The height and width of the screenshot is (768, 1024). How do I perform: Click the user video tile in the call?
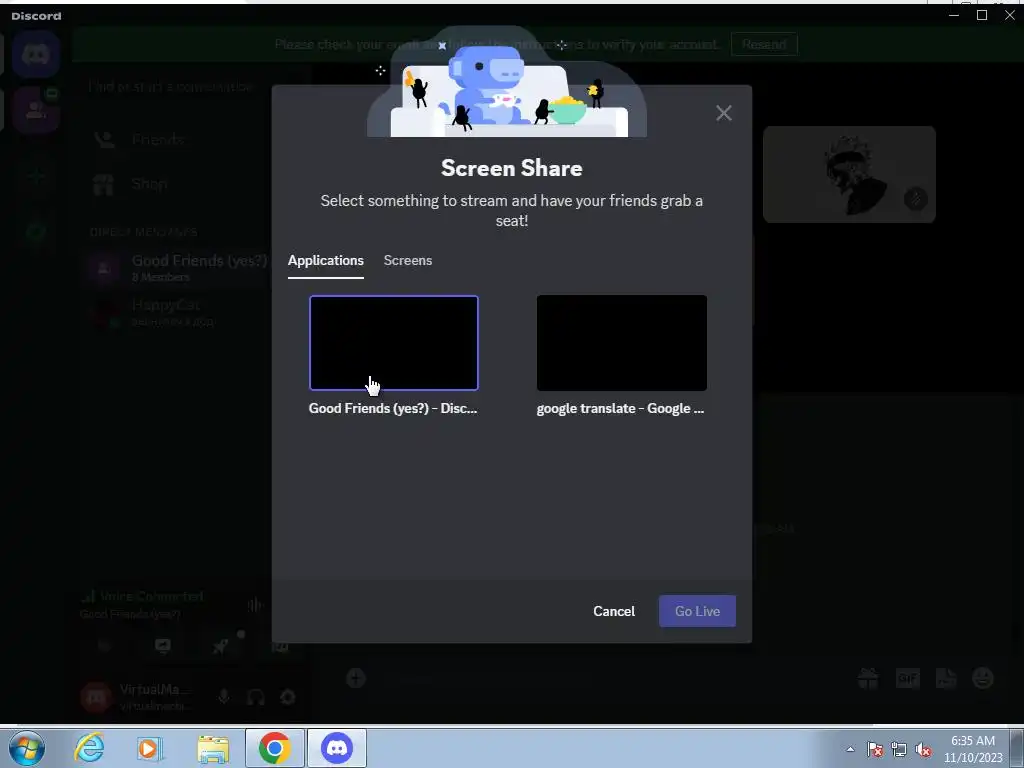849,174
